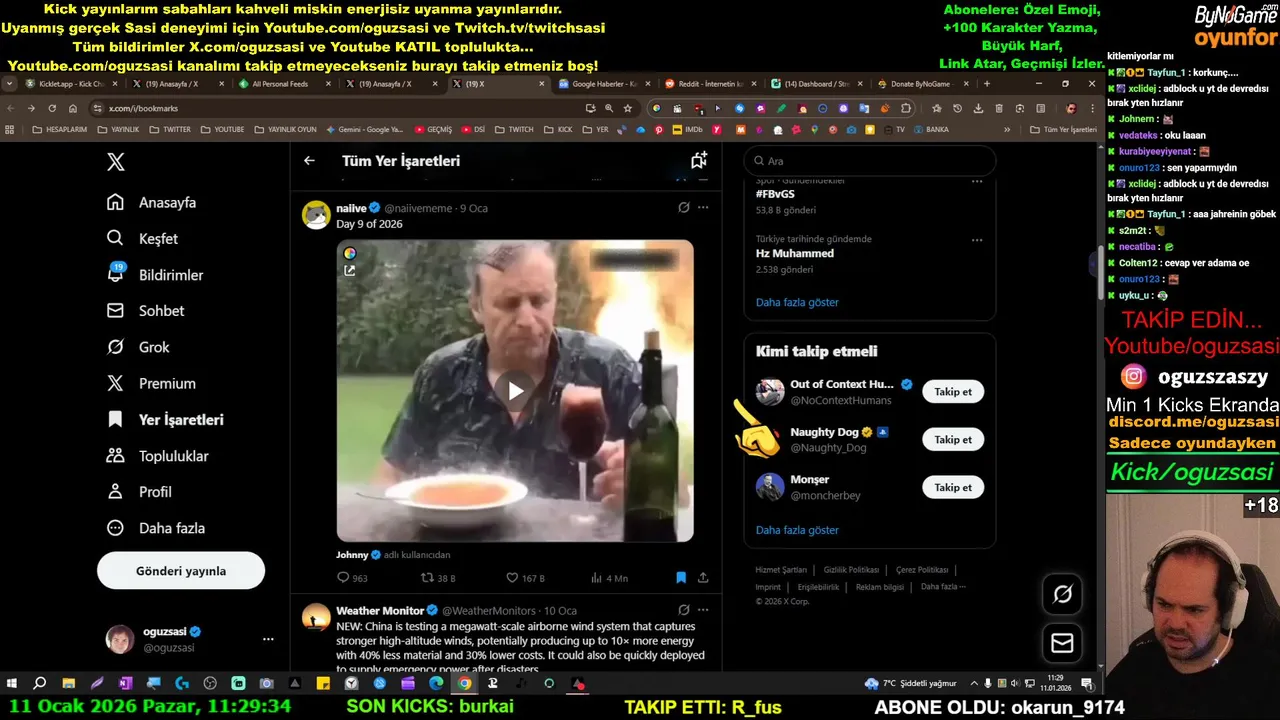Switch to the Reddit tab
Screen dimensions: 1280x720
[708, 84]
